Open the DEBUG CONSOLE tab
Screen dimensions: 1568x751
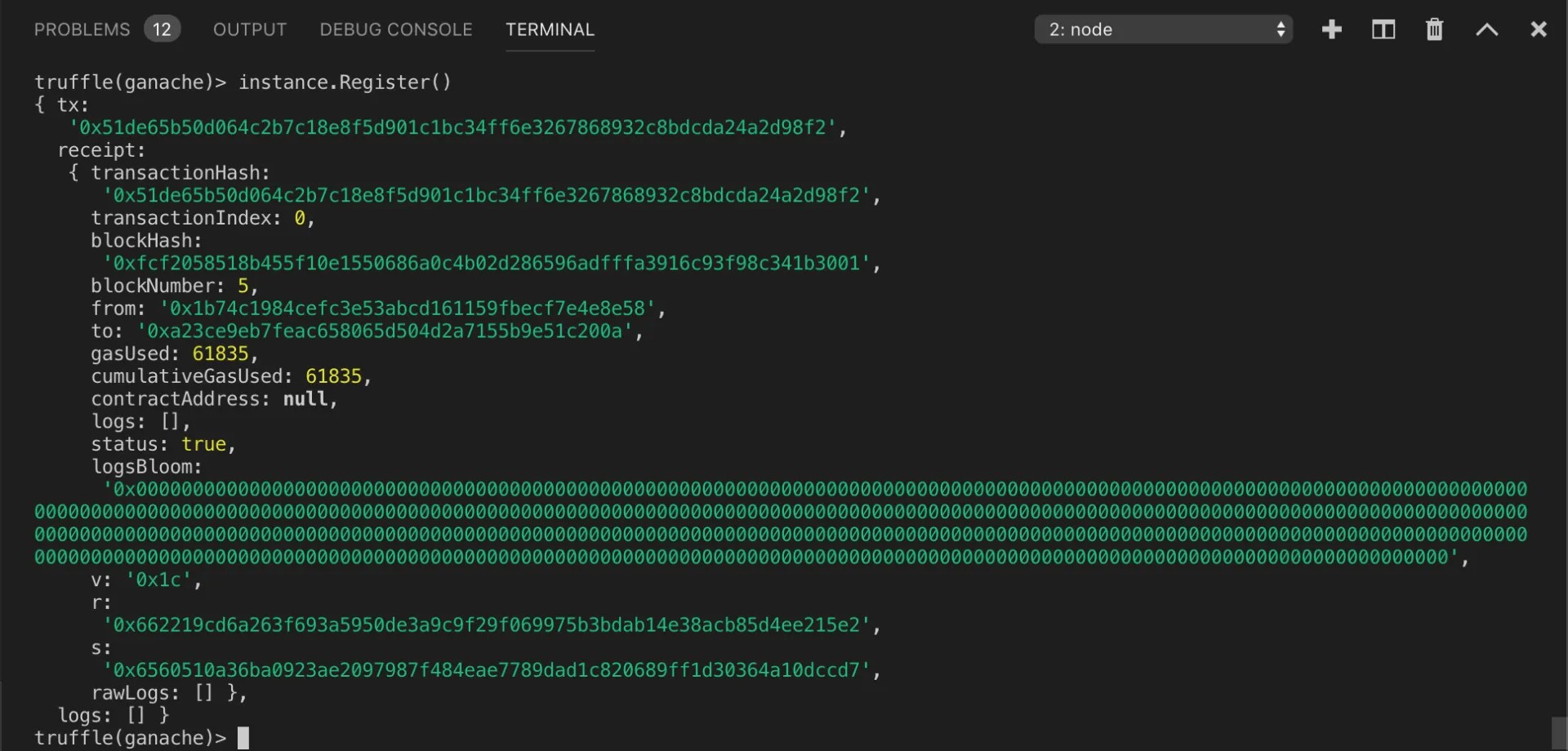(x=395, y=29)
